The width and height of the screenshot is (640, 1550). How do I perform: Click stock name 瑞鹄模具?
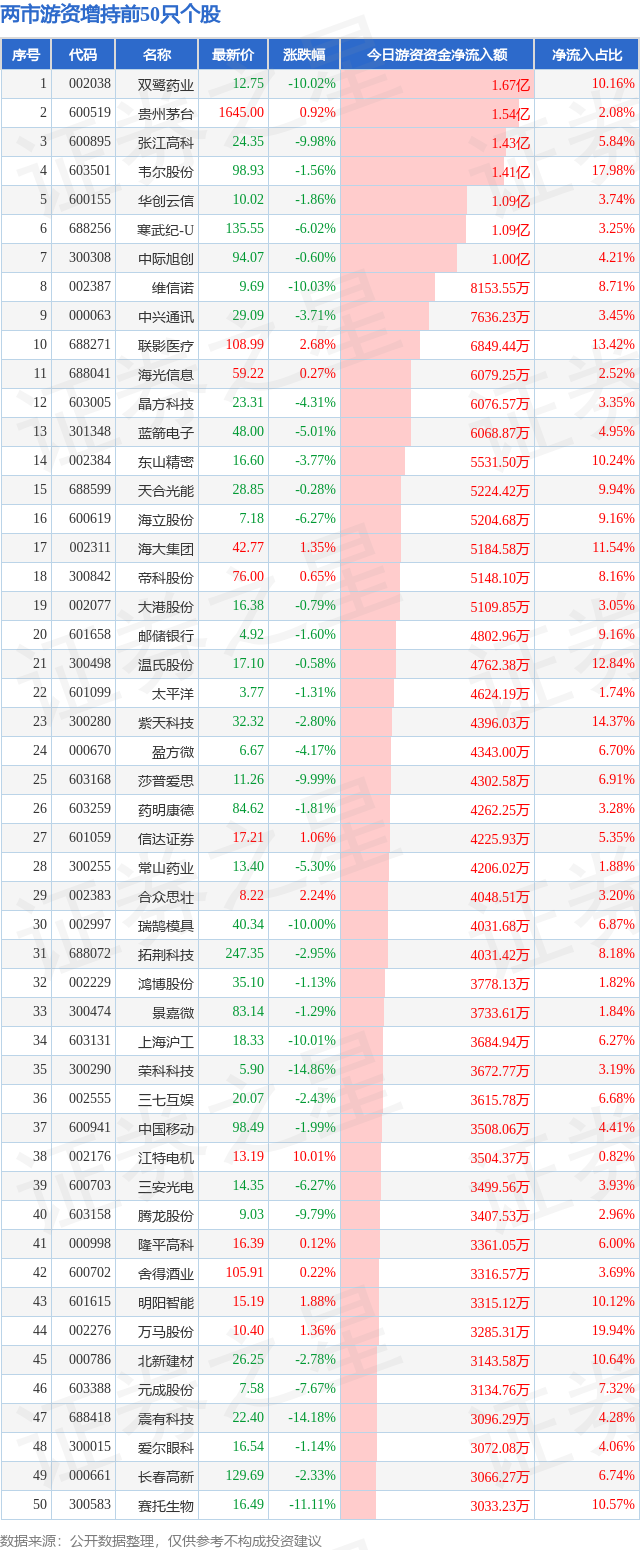point(166,925)
